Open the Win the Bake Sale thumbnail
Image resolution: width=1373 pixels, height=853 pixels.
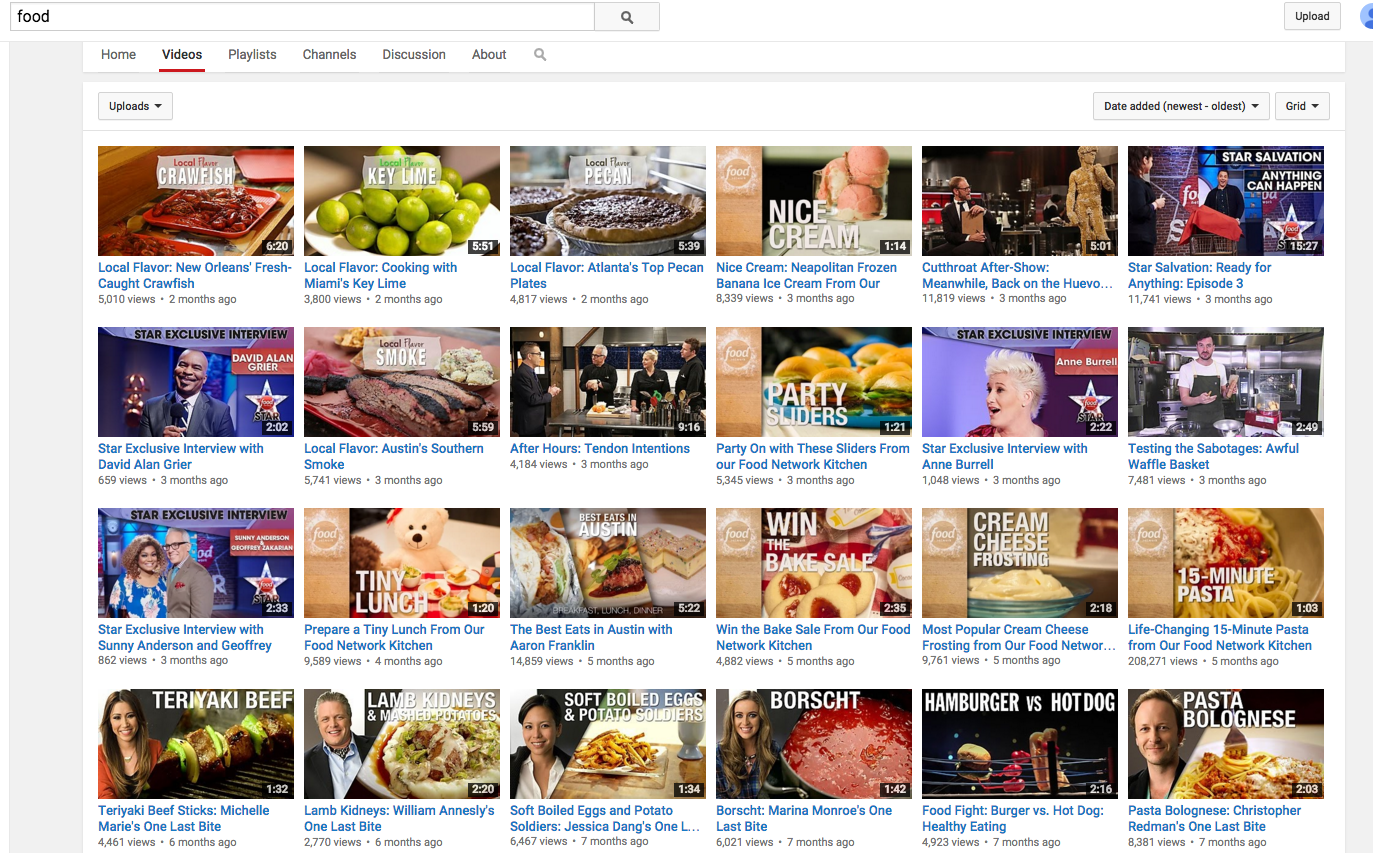pyautogui.click(x=814, y=563)
